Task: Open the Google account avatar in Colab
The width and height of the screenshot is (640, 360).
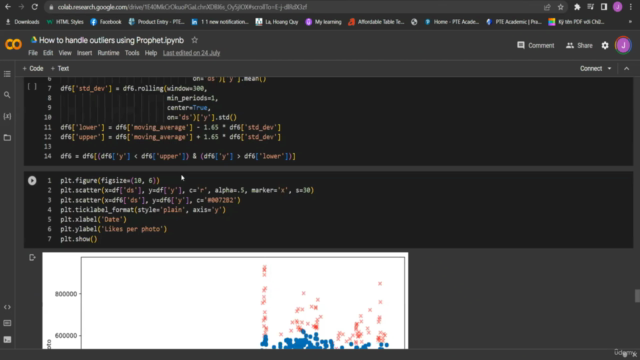Action: tap(623, 45)
